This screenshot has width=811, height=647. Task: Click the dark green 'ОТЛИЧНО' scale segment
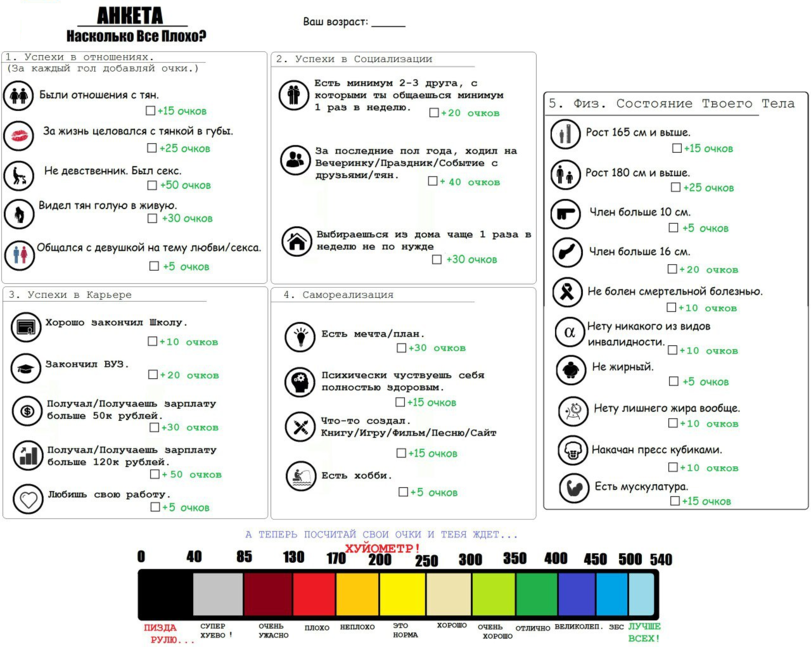click(x=537, y=594)
